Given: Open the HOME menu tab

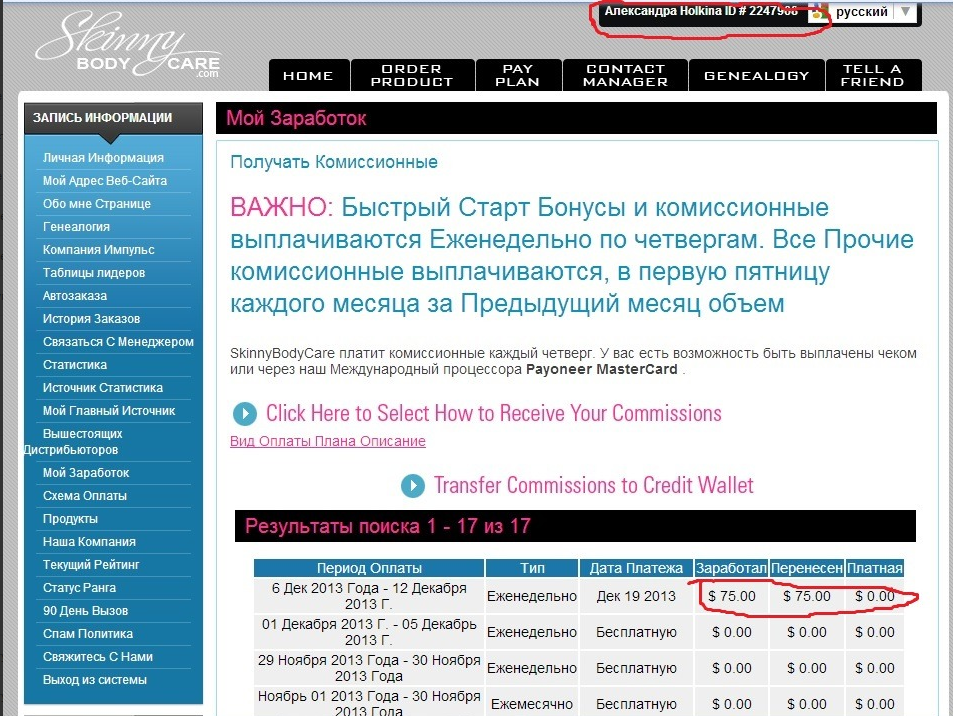Looking at the screenshot, I should [x=308, y=76].
